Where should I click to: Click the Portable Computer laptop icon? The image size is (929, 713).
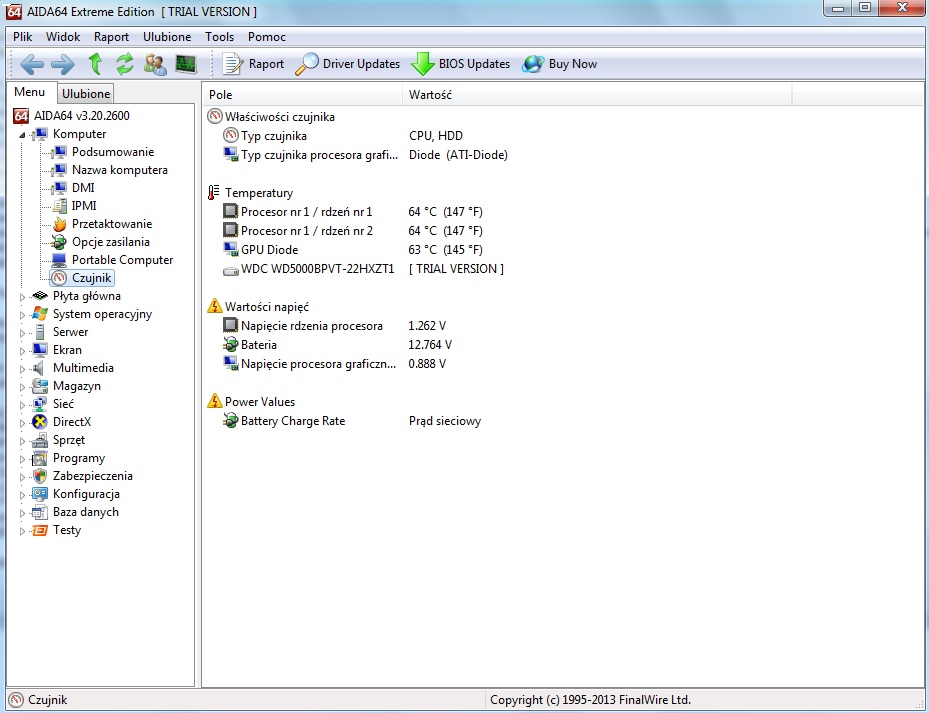point(59,260)
